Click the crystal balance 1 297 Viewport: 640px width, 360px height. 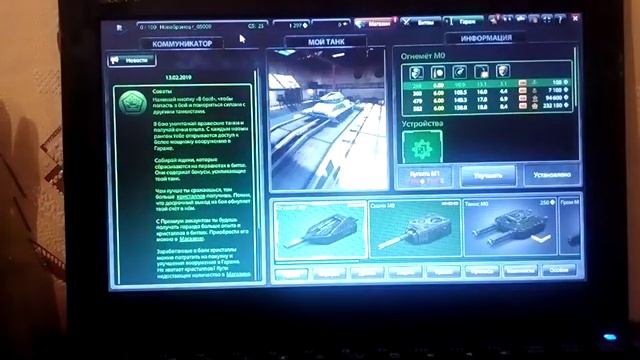point(298,25)
